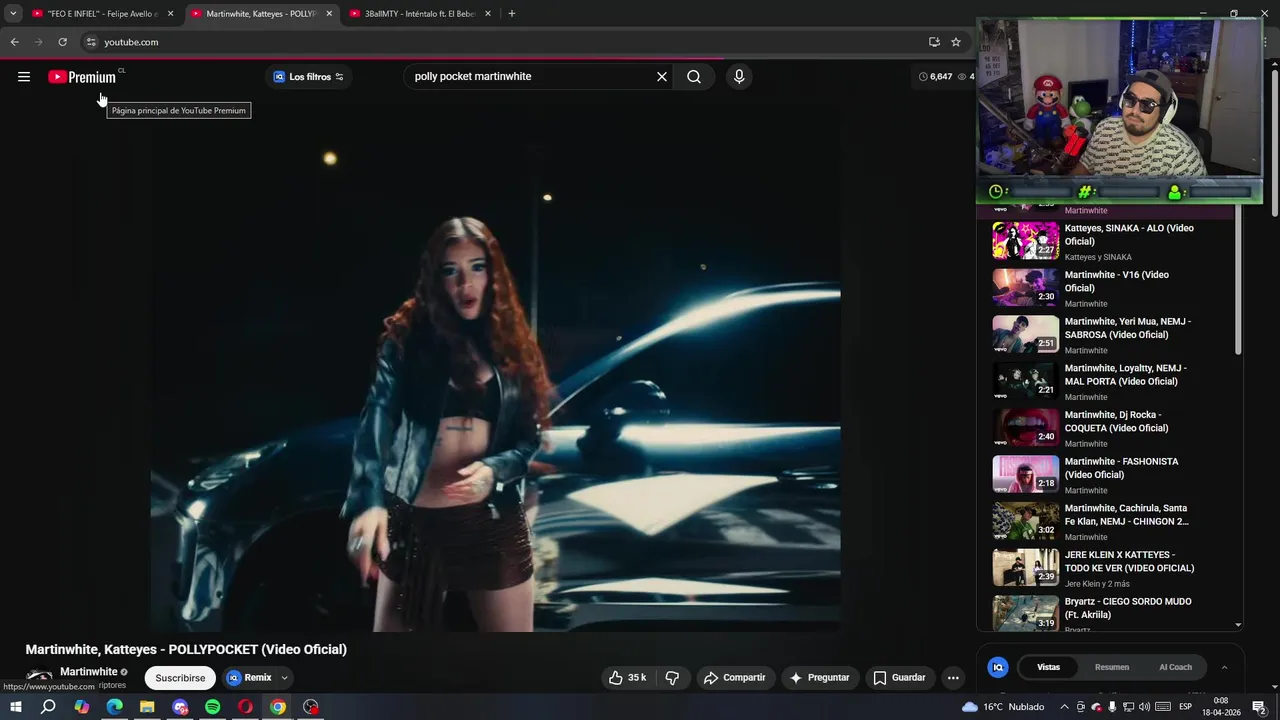Click the playlist panel scrollbar
This screenshot has width=1280, height=720.
click(1238, 280)
